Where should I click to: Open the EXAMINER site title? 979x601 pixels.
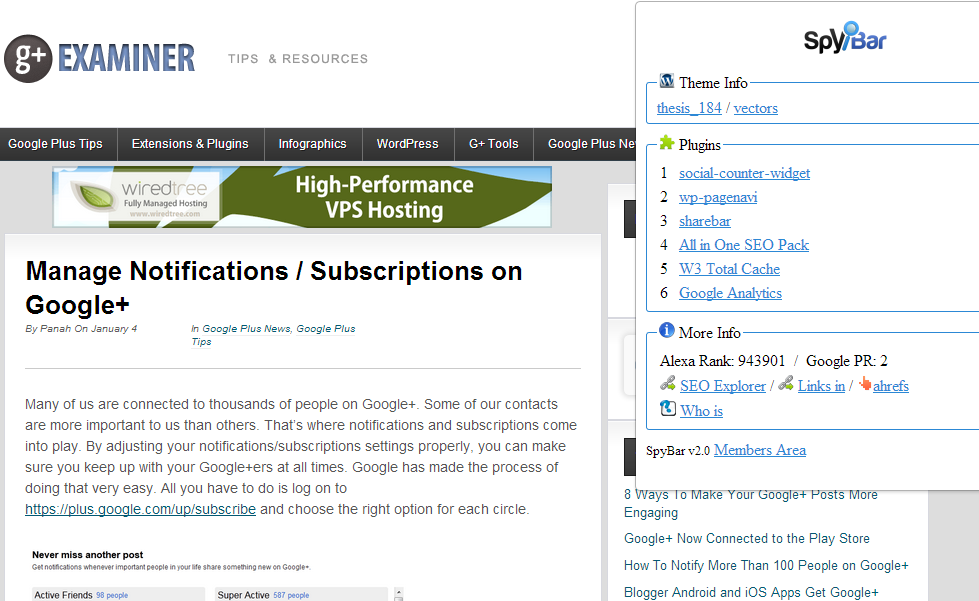127,58
